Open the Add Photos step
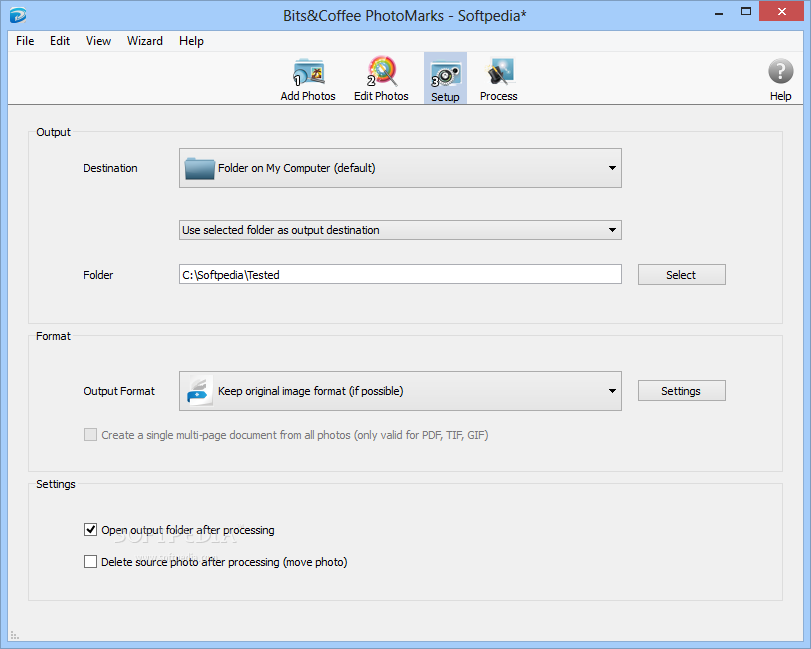Screen dimensions: 811x649 (x=308, y=80)
